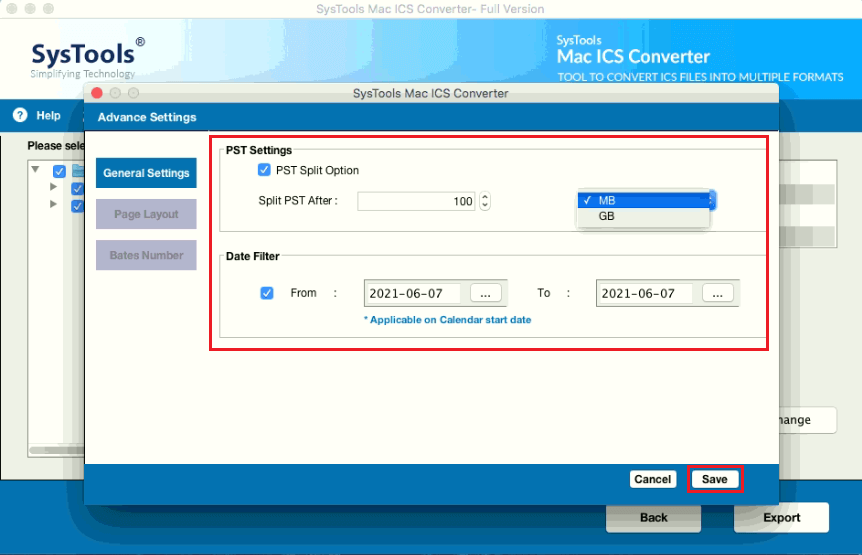Toggle the second tree row checkbox
The width and height of the screenshot is (862, 555).
coord(78,189)
